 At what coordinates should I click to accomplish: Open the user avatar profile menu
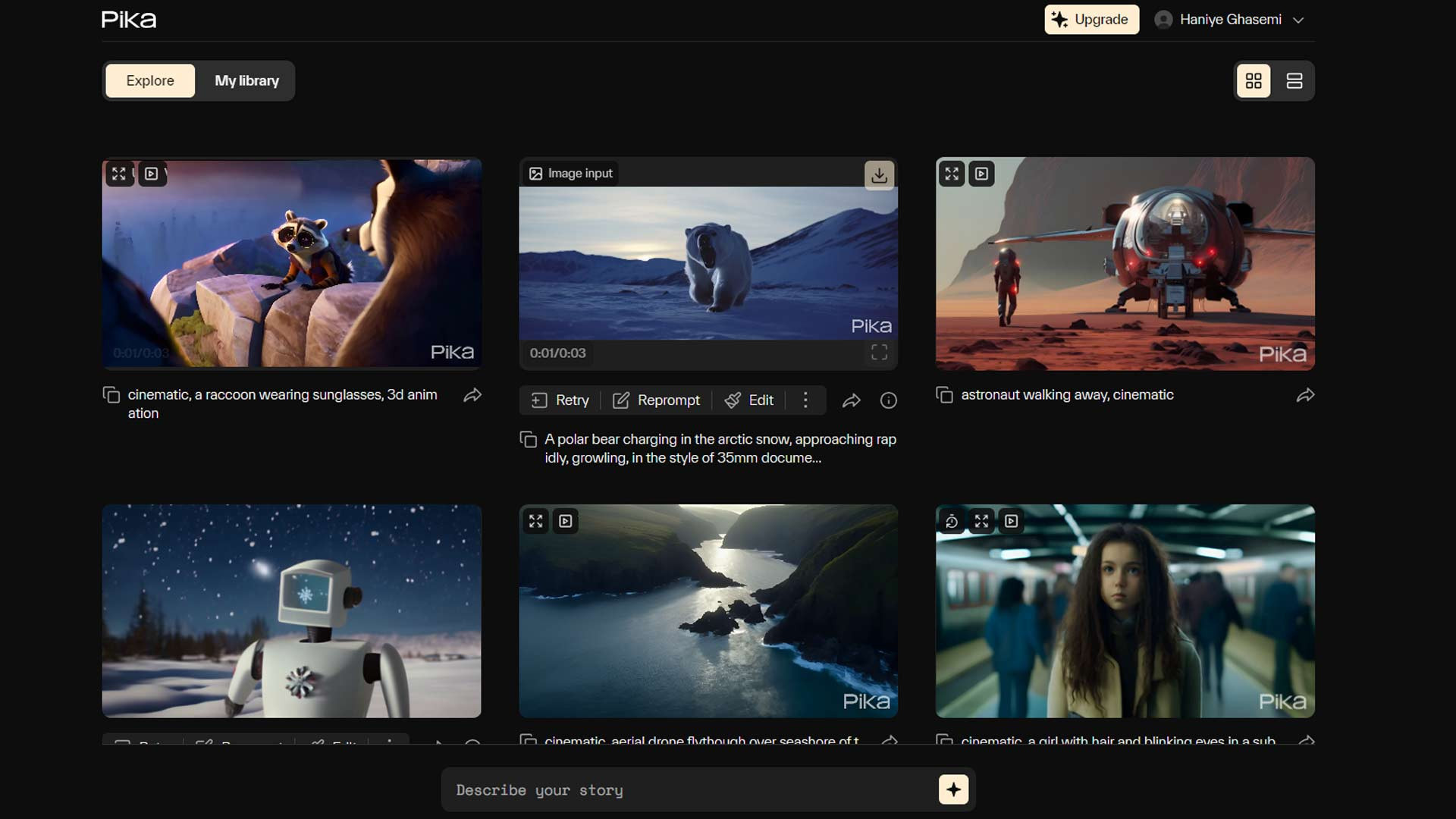pos(1163,20)
